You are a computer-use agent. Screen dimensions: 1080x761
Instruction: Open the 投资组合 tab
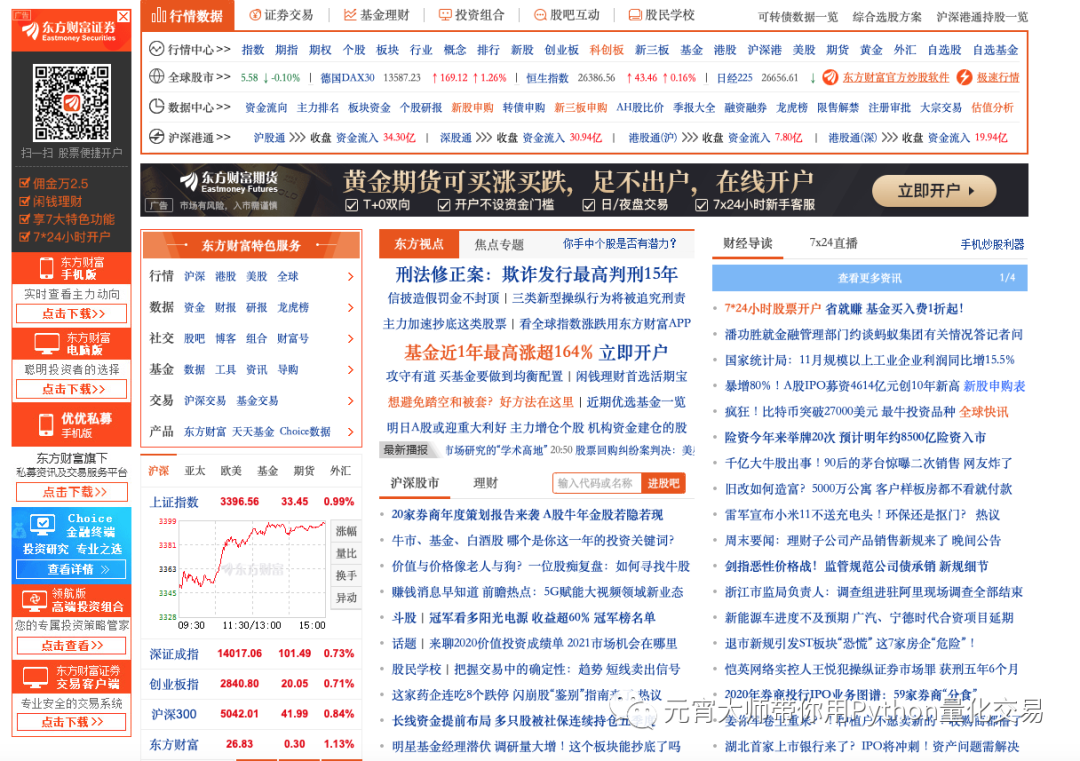tap(472, 15)
